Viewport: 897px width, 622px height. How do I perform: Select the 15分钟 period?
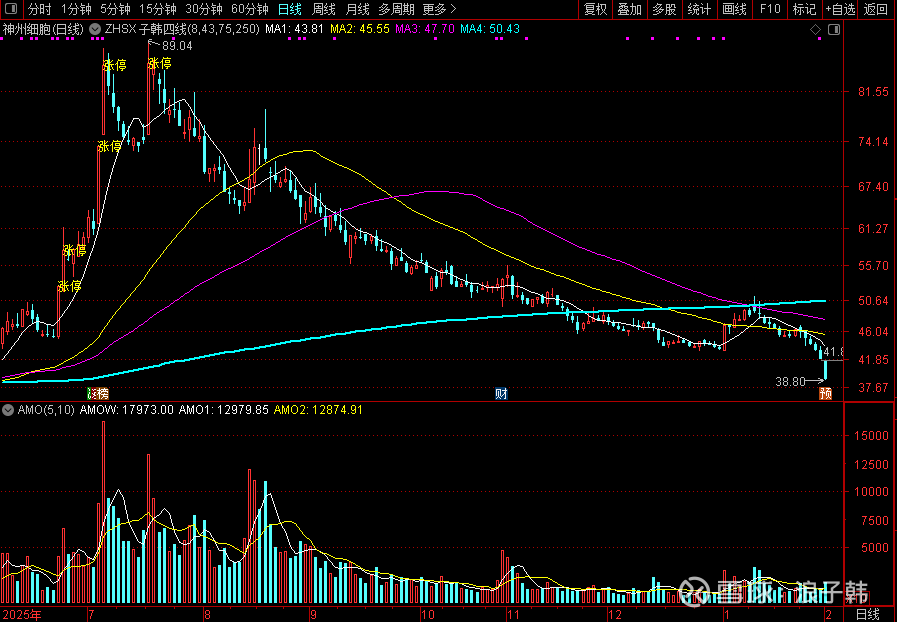158,9
